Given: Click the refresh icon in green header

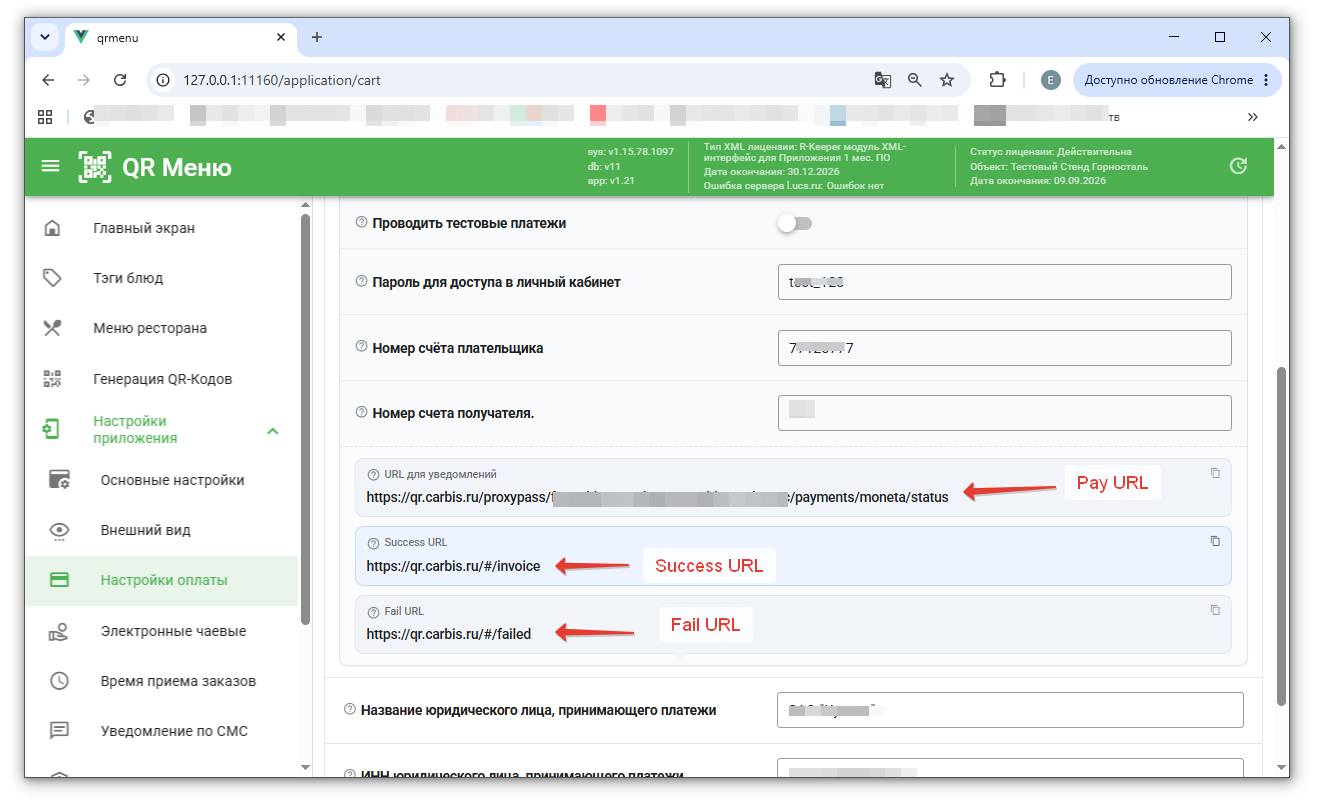Looking at the screenshot, I should pos(1238,166).
